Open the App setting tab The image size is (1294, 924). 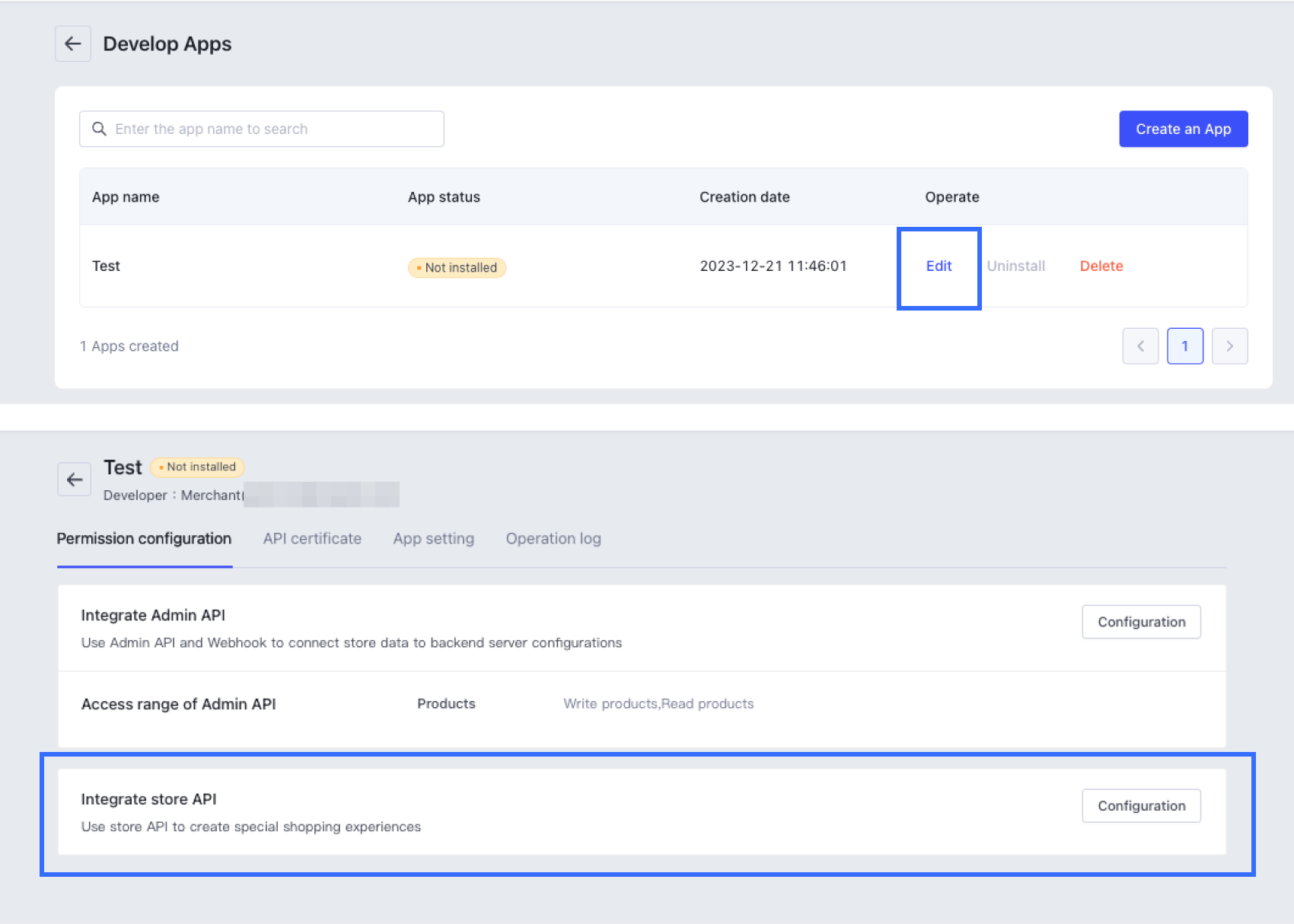[433, 538]
